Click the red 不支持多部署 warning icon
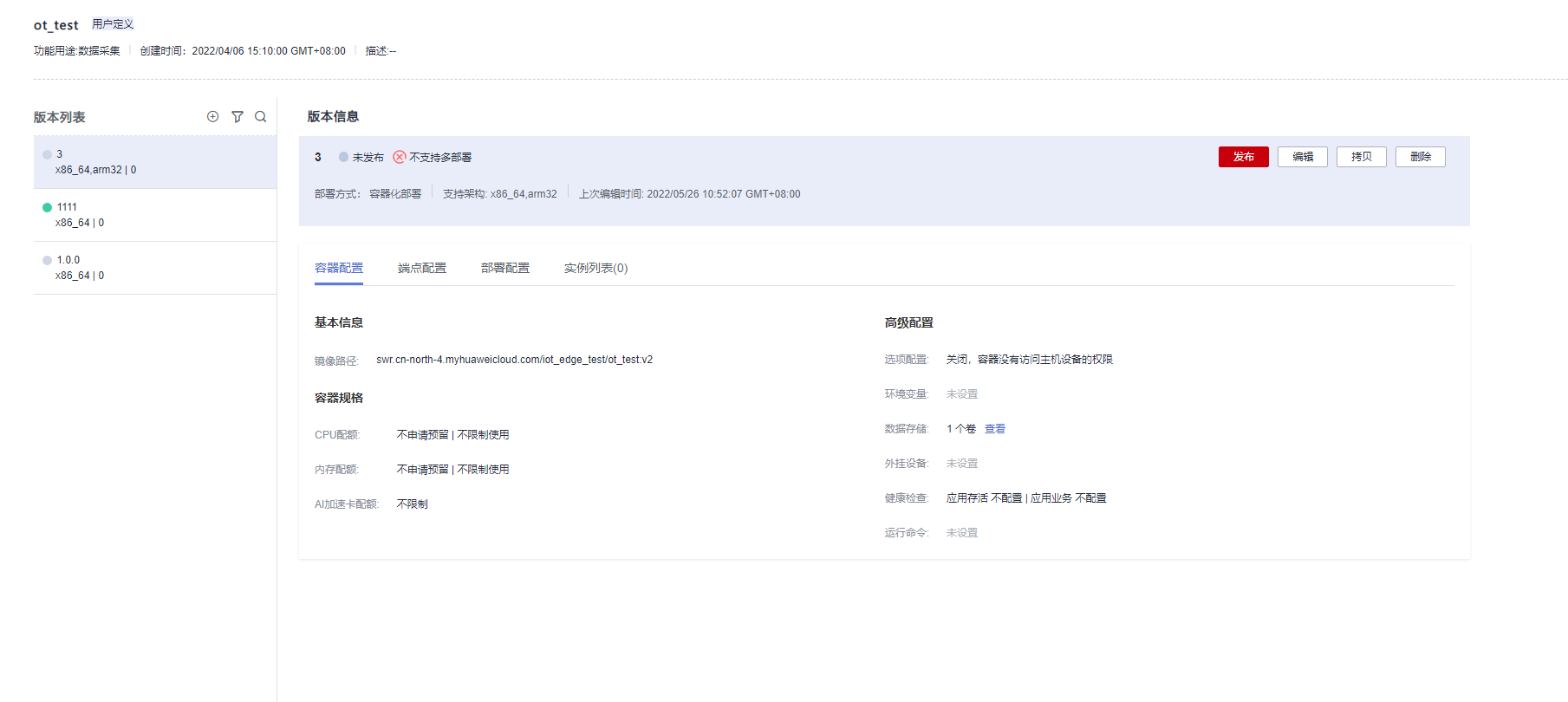The width and height of the screenshot is (1568, 702). tap(400, 157)
